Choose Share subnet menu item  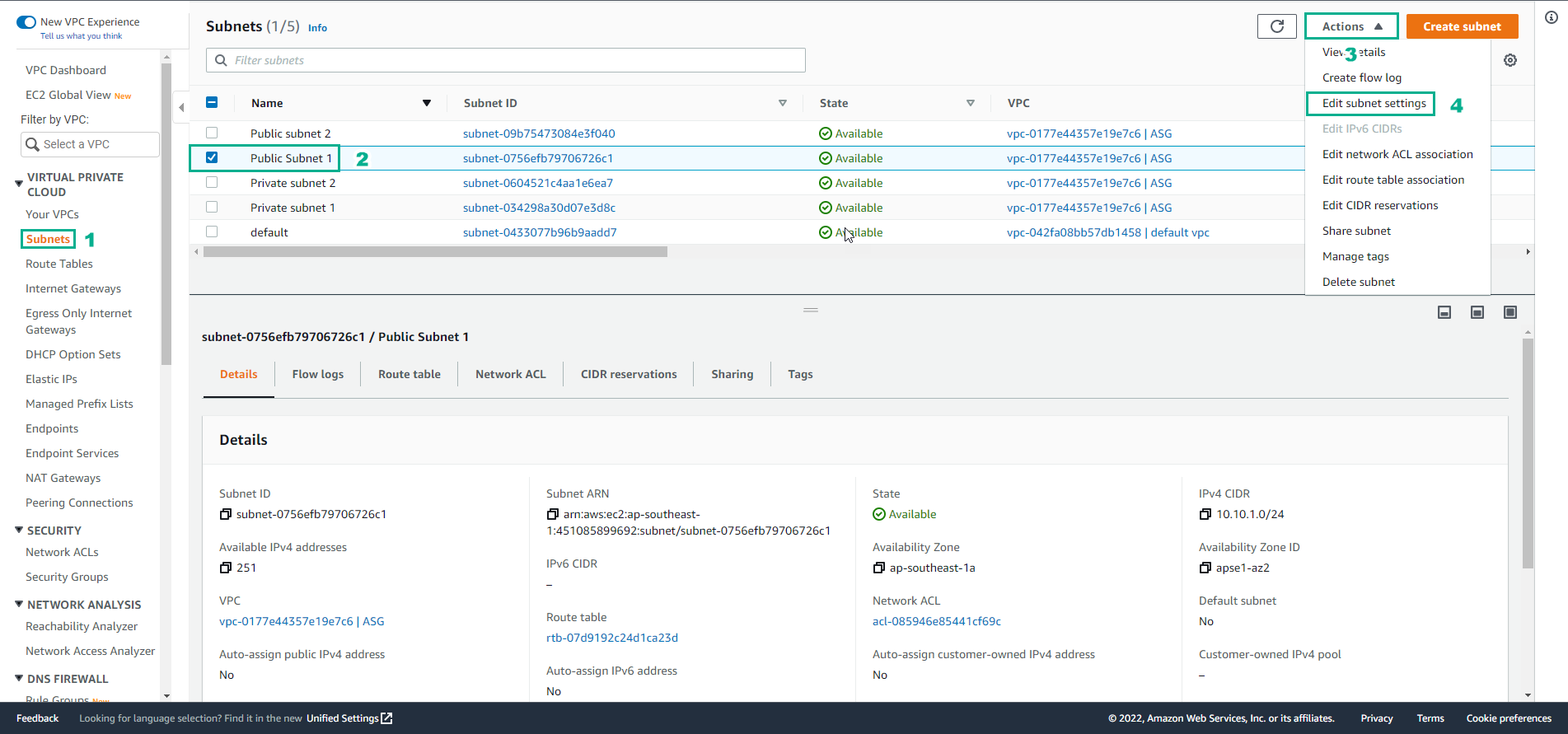click(1356, 231)
